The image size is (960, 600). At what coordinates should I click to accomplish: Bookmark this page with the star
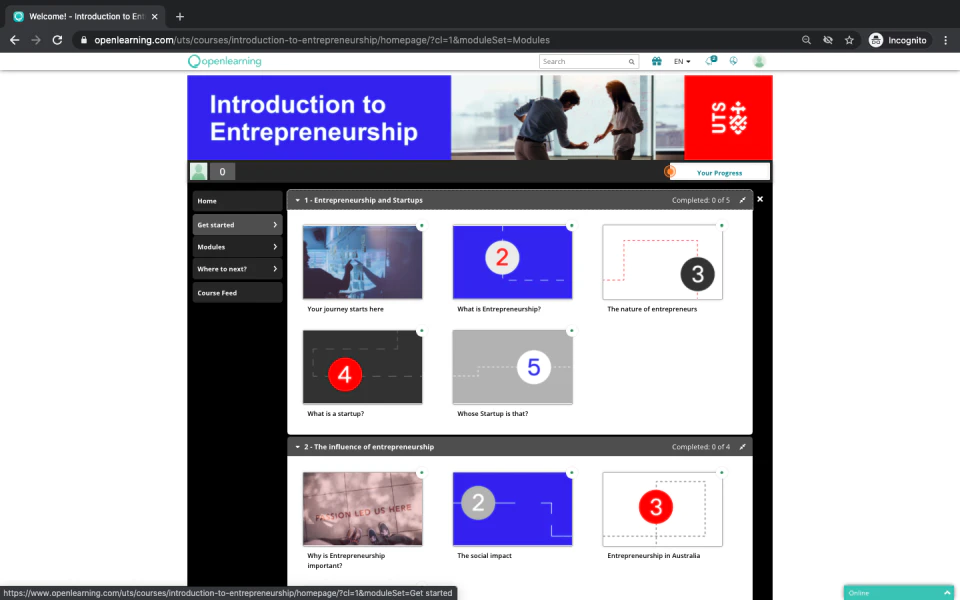pyautogui.click(x=849, y=40)
